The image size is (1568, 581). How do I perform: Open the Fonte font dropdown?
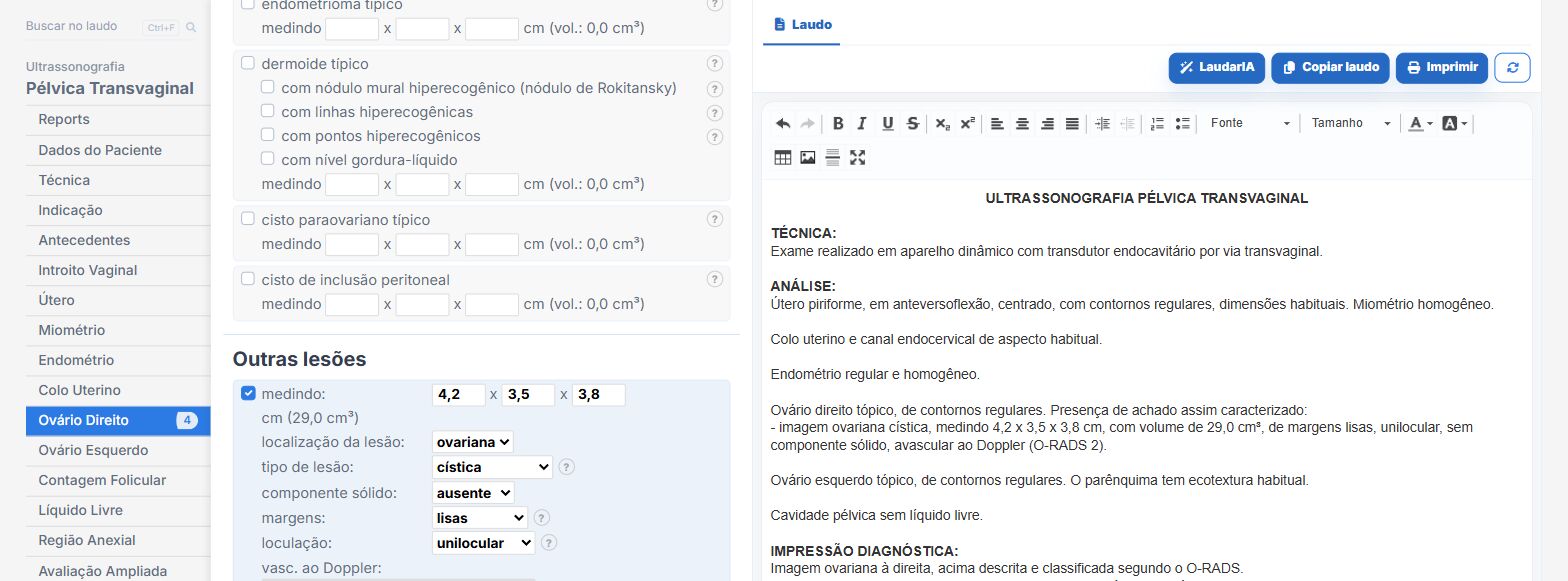[1250, 123]
